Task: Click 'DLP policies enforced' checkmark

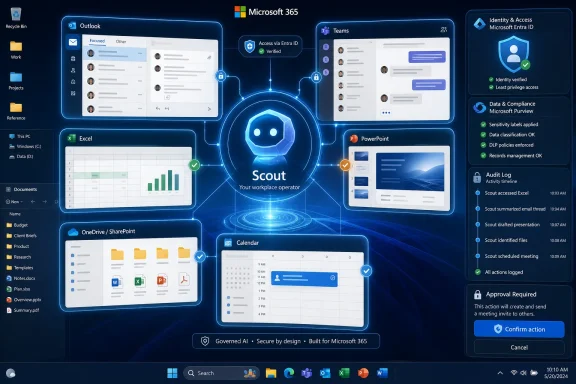Action: [483, 145]
